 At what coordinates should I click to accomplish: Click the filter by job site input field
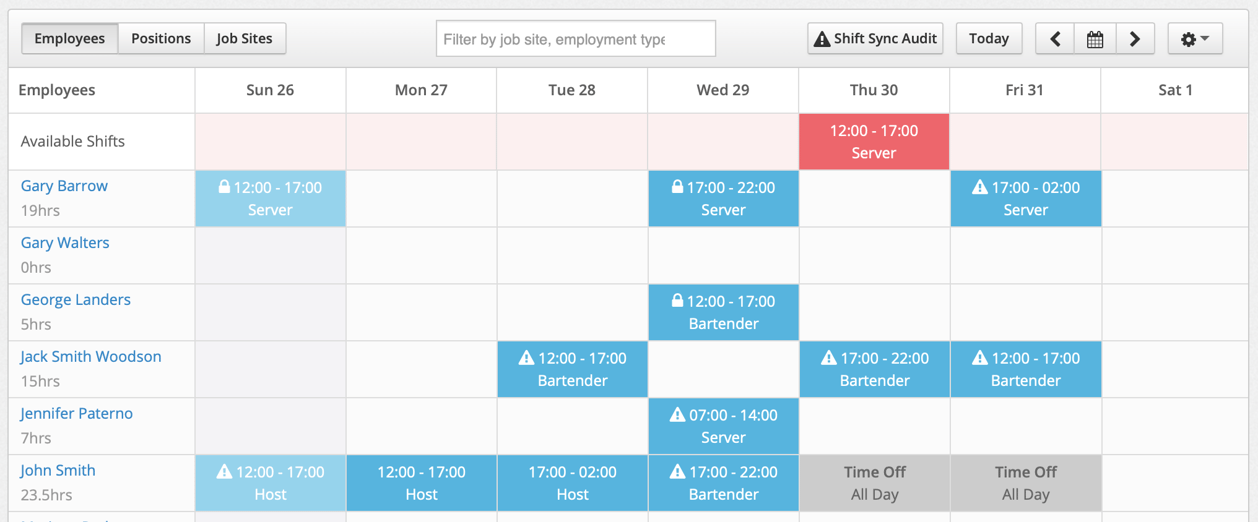pos(576,39)
